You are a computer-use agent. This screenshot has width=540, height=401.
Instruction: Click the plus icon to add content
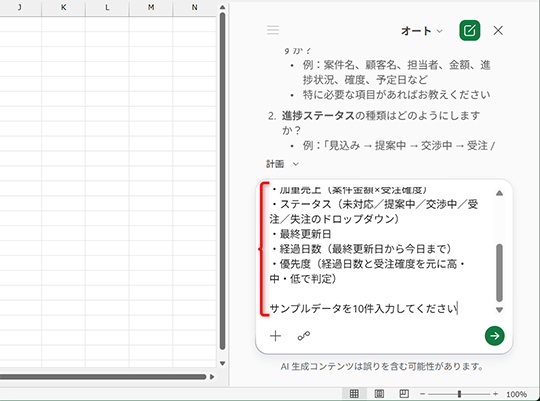276,336
